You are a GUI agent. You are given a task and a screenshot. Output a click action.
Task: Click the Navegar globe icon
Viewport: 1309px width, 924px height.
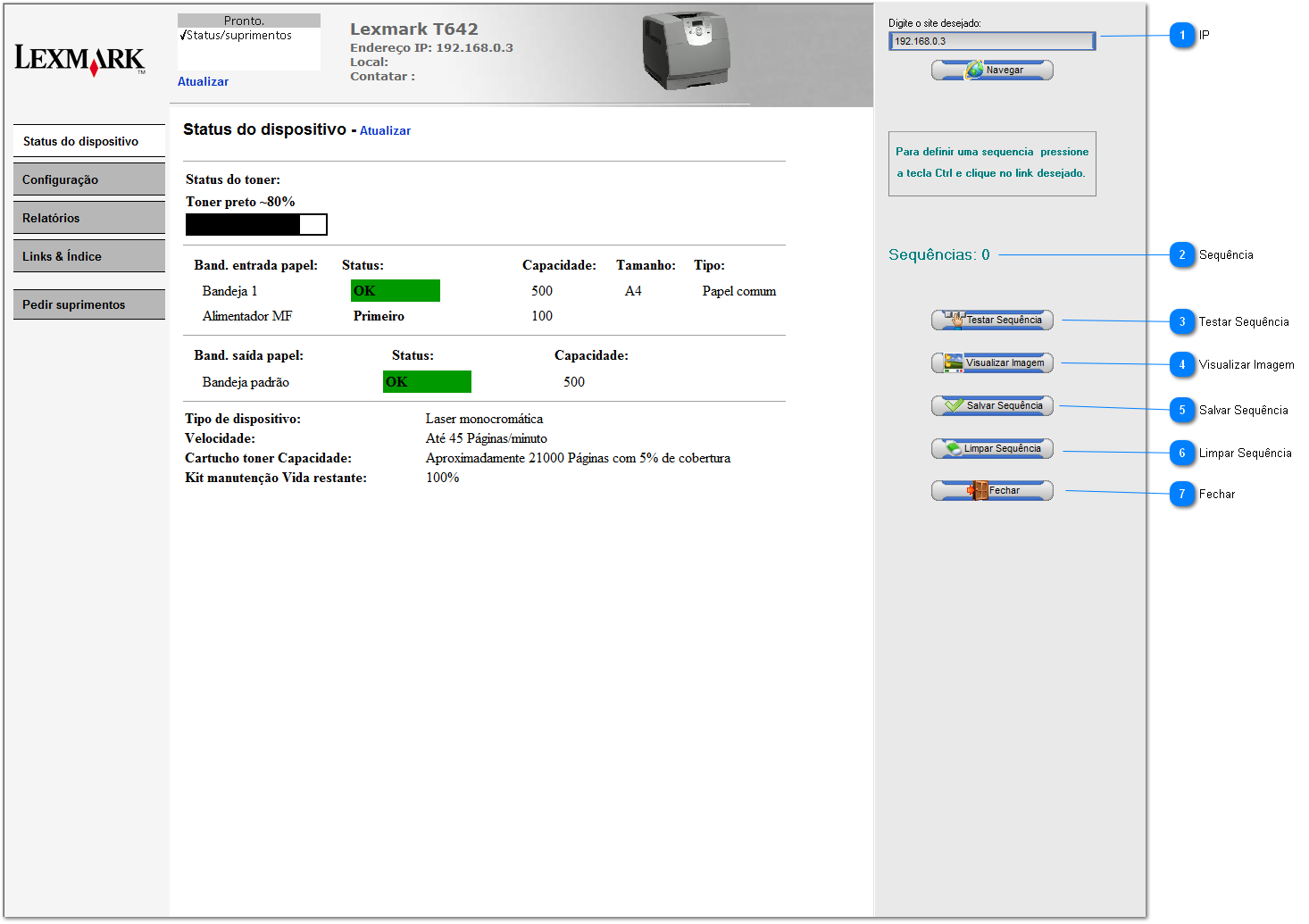pos(974,70)
